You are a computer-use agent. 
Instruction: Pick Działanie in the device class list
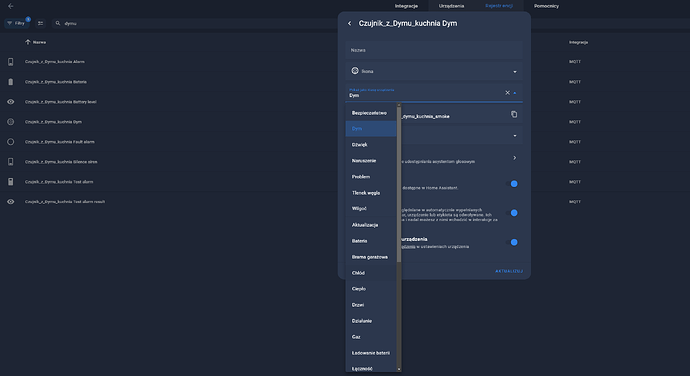pyautogui.click(x=371, y=321)
